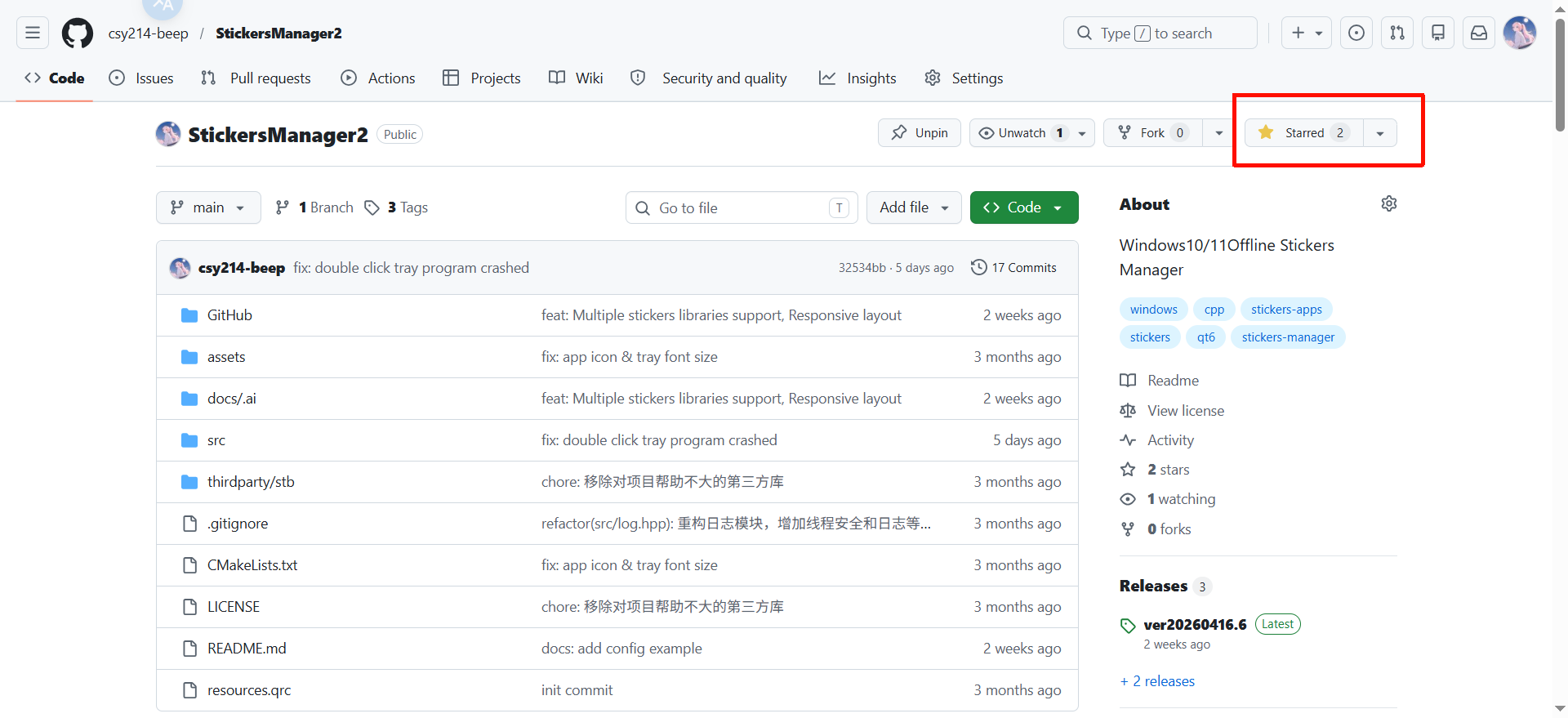
Task: Click the src folder icon
Action: tap(189, 440)
